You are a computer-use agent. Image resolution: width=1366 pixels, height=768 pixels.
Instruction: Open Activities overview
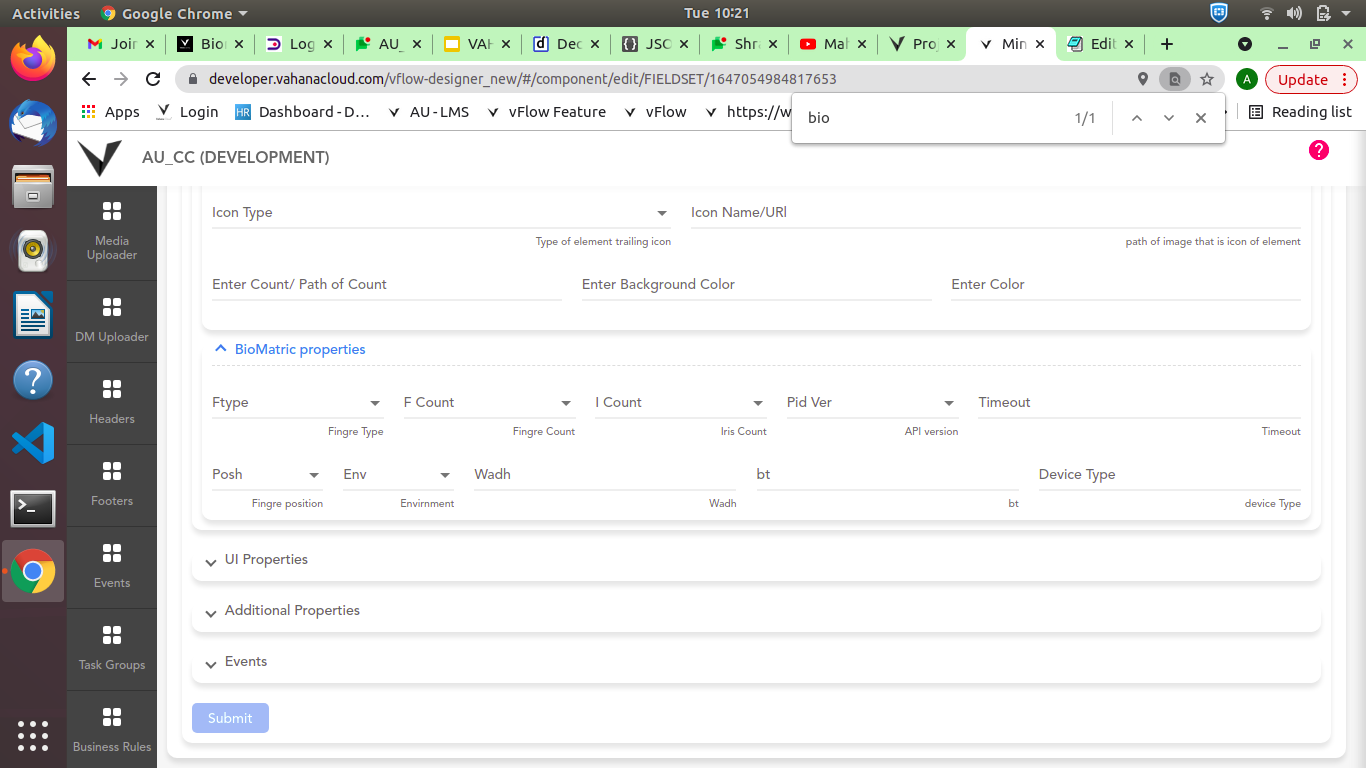tap(45, 13)
